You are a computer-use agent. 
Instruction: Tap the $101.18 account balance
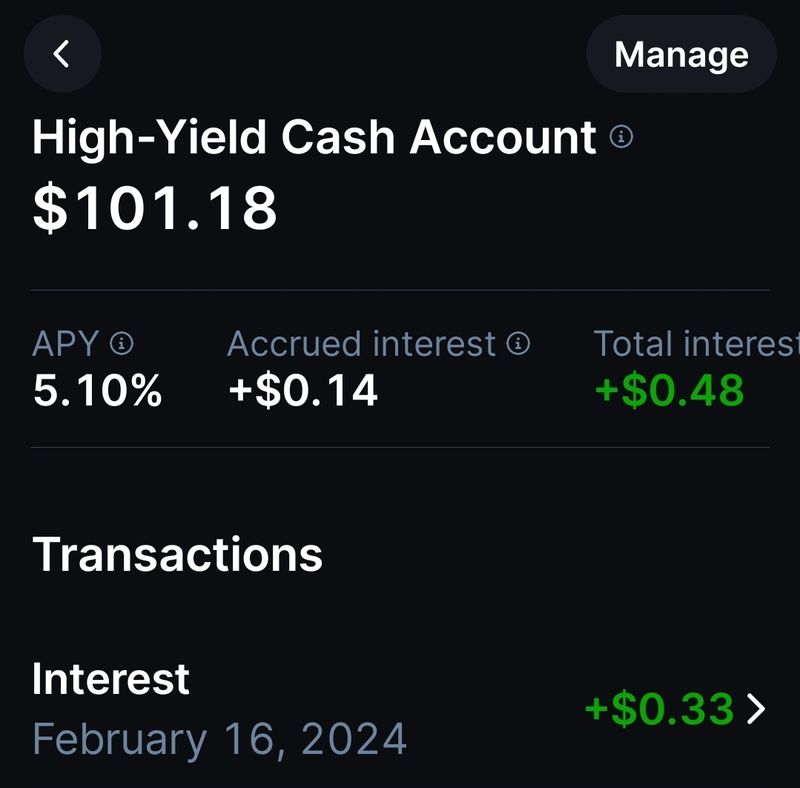pyautogui.click(x=155, y=208)
